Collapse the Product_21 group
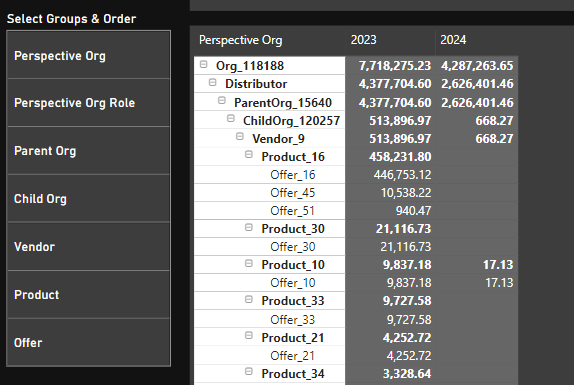 (249, 336)
